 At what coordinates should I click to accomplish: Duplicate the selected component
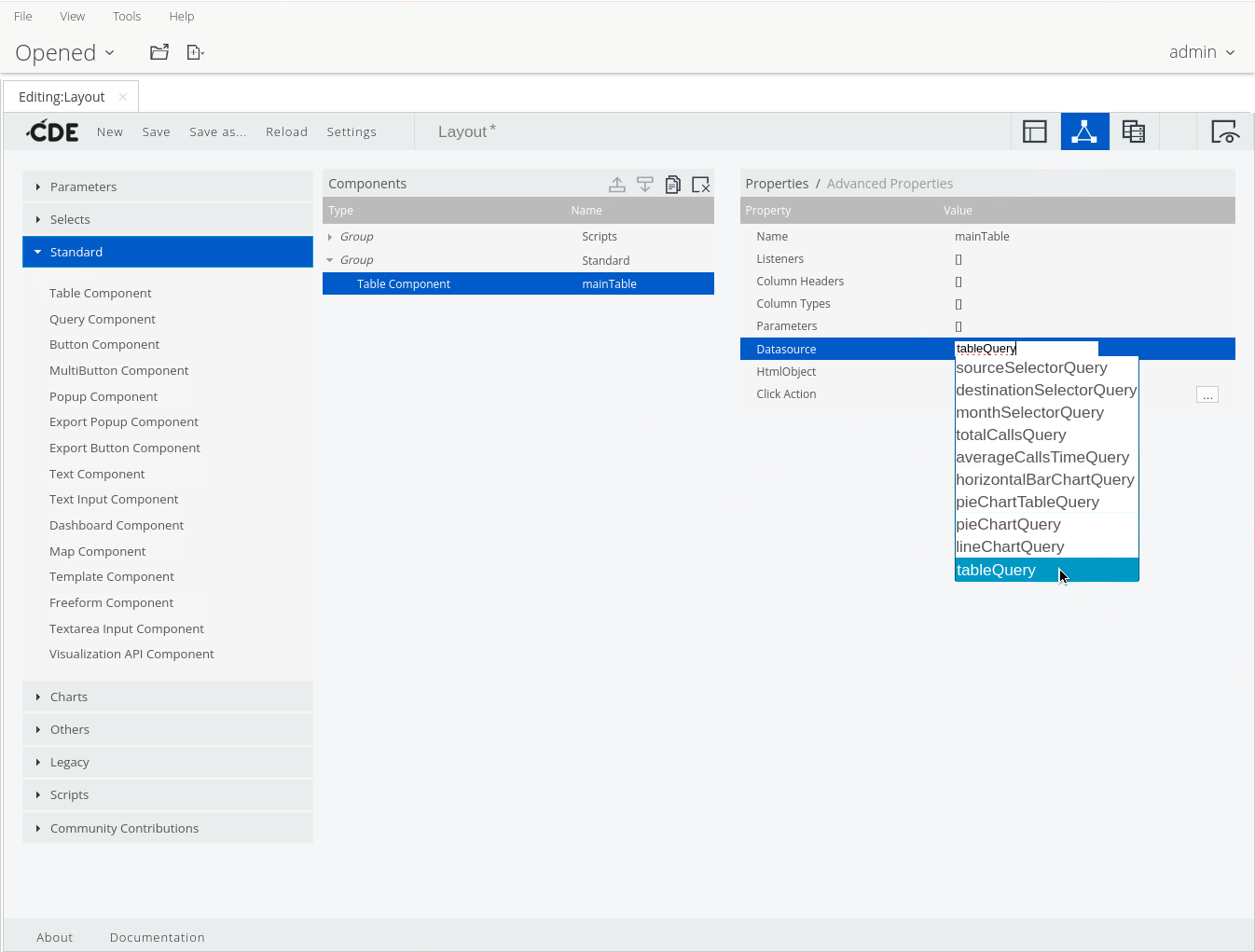click(672, 185)
